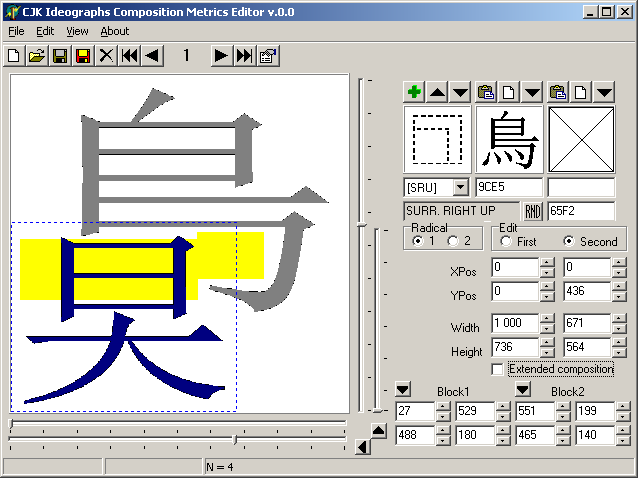Click the Block1 field showing 529
638x478 pixels.
coord(475,411)
